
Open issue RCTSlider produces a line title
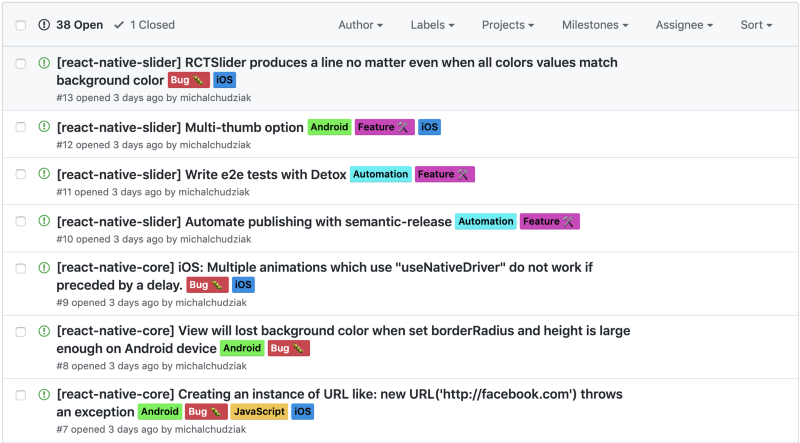pyautogui.click(x=337, y=71)
